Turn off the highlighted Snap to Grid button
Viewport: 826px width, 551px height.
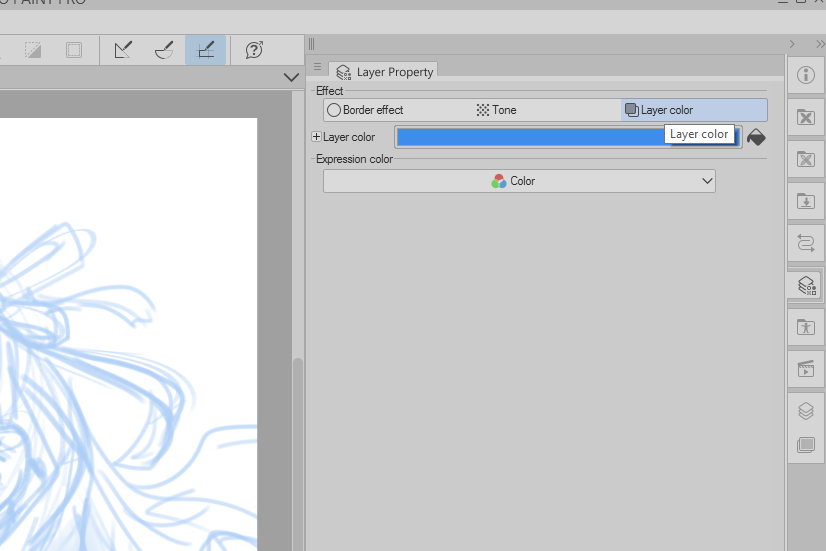click(x=205, y=51)
